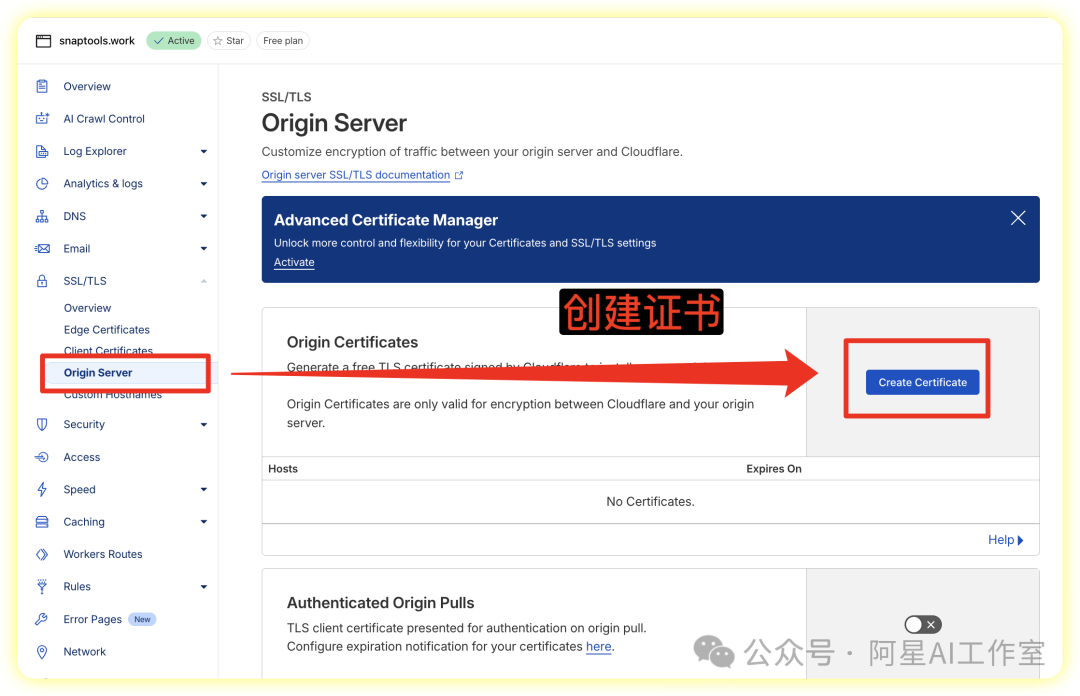Click the Overview sidebar icon
The height and width of the screenshot is (696, 1080).
click(42, 87)
